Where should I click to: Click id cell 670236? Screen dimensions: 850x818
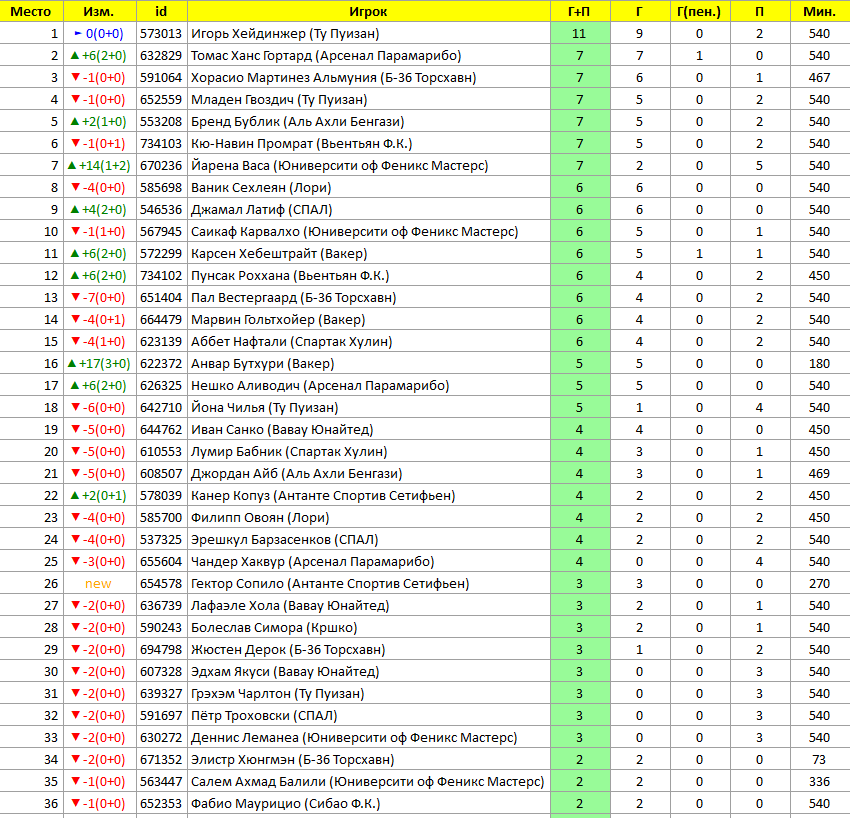tap(161, 165)
